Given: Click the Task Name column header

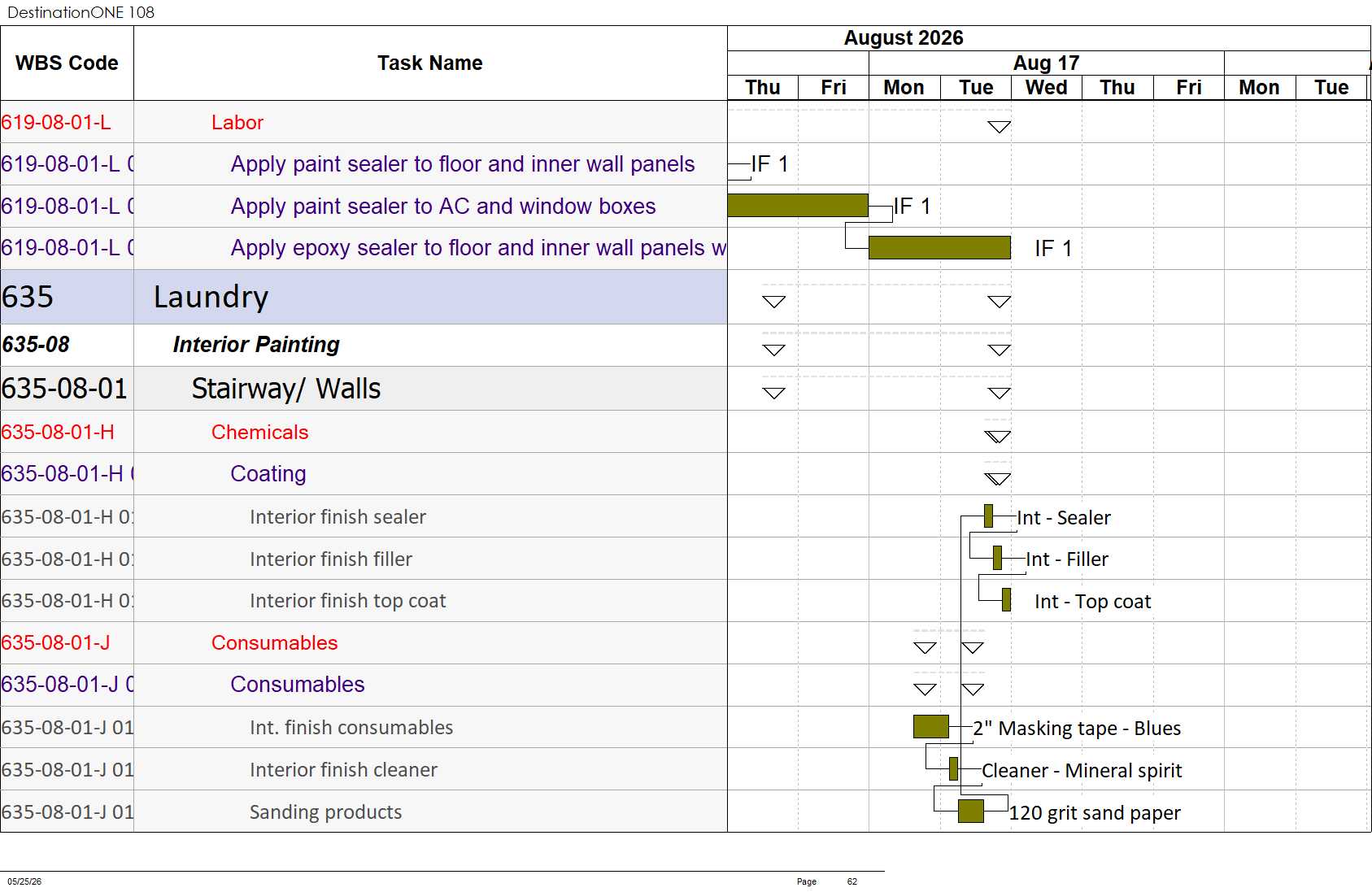Looking at the screenshot, I should (x=430, y=63).
